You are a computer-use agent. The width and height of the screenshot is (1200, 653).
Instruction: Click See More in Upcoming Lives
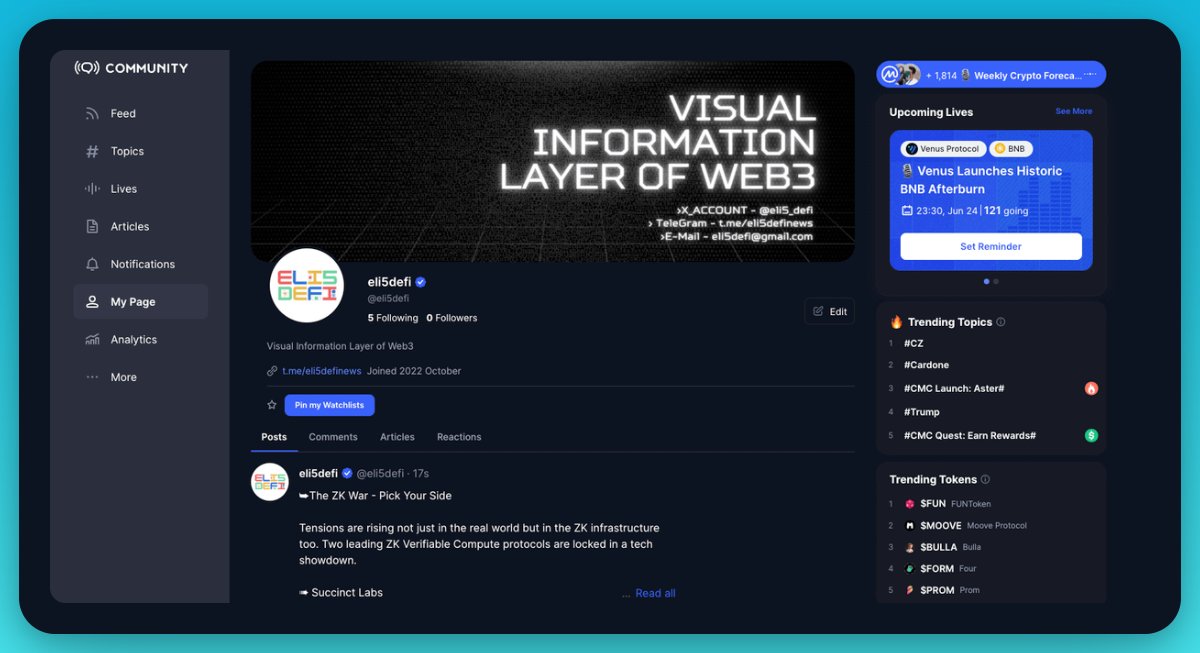point(1074,111)
